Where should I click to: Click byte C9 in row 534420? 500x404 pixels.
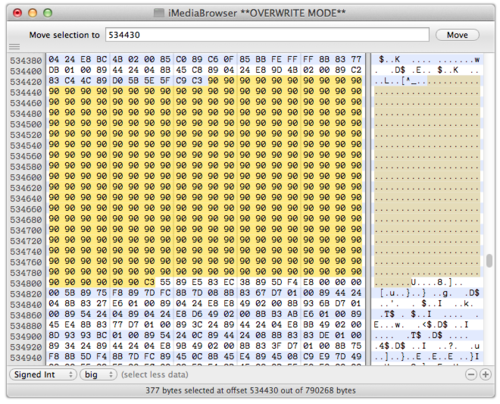point(181,81)
